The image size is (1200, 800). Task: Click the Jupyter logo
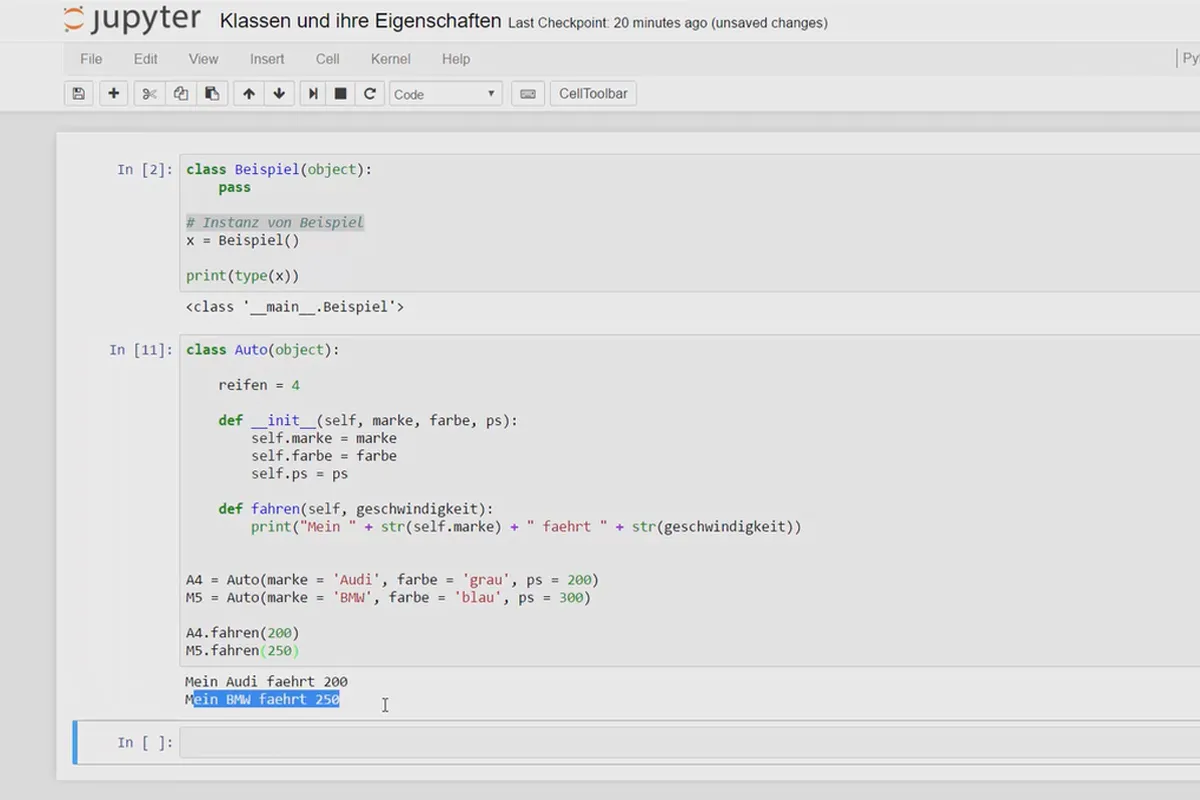tap(132, 20)
